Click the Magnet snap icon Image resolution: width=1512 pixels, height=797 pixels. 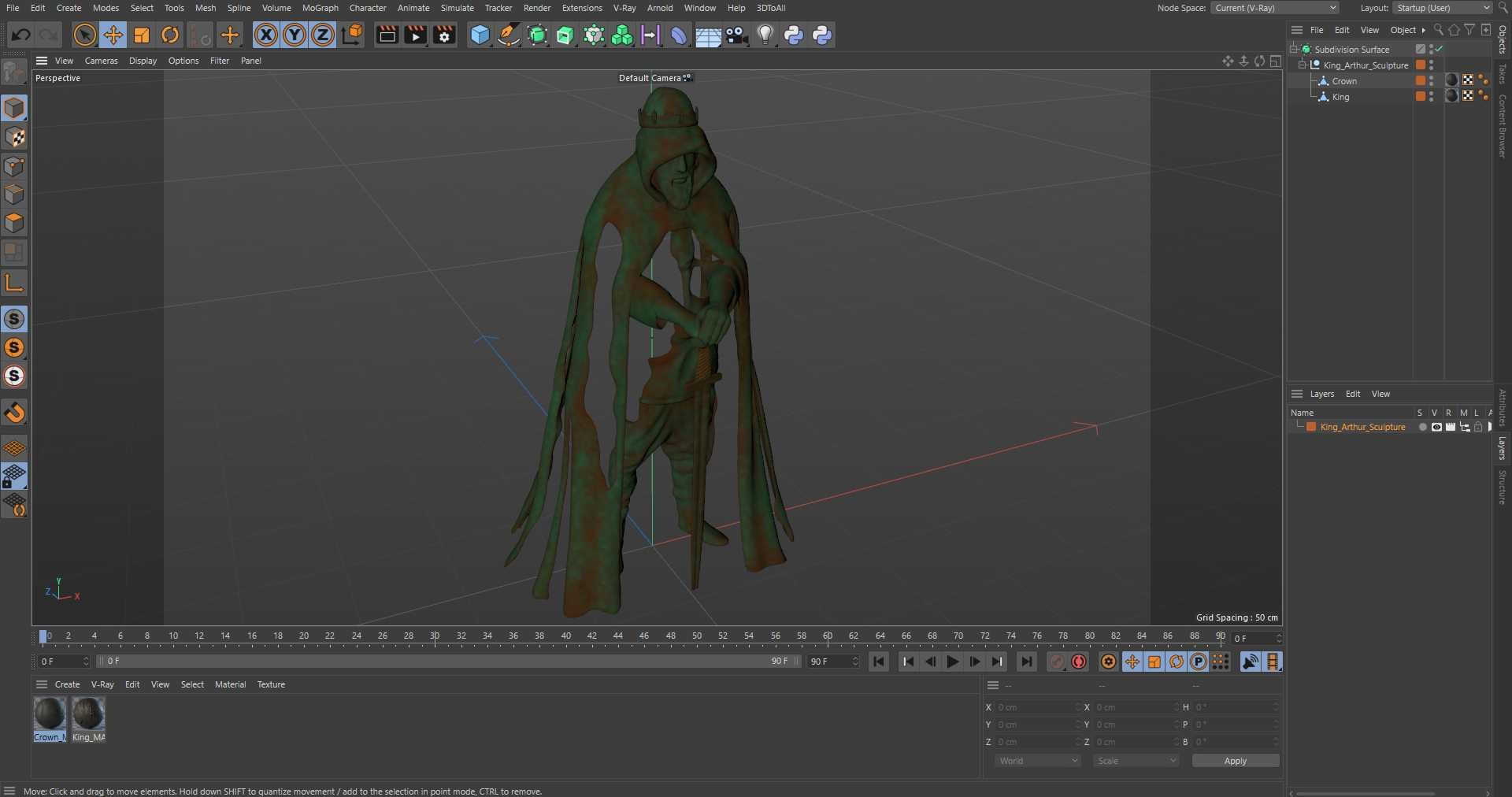coord(14,413)
